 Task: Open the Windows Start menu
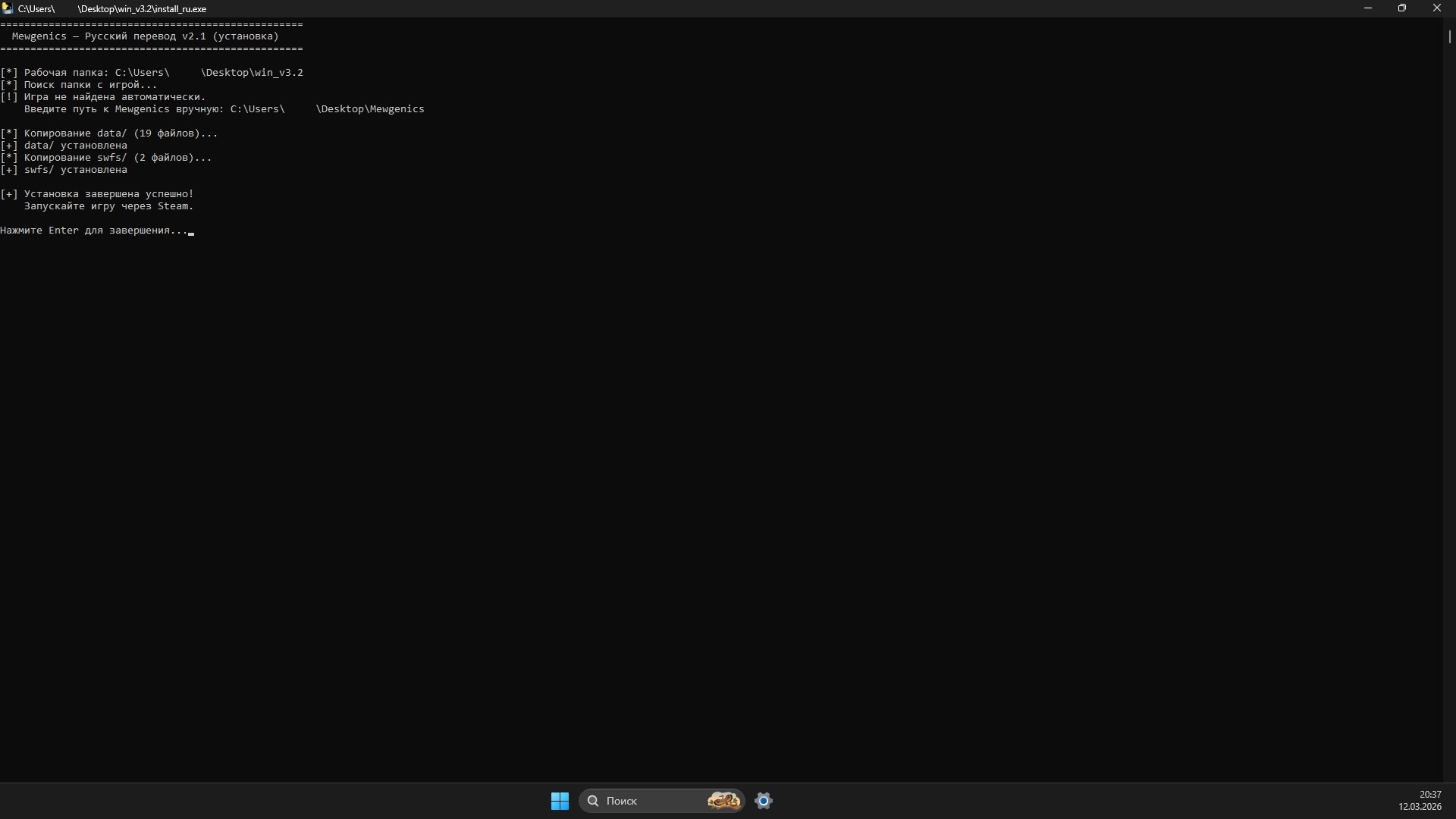tap(560, 801)
